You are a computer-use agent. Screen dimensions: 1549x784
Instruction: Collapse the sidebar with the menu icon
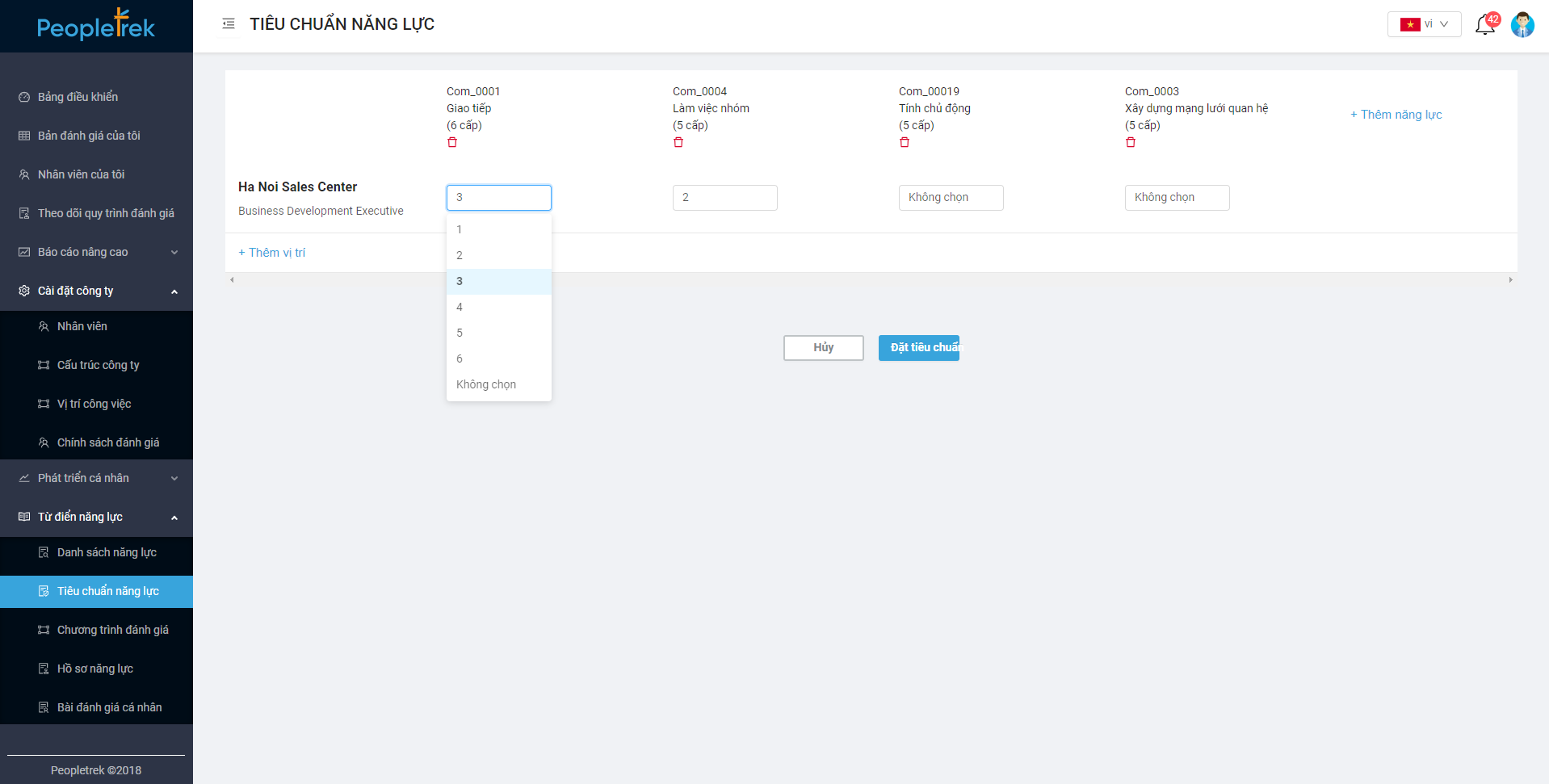[x=229, y=24]
